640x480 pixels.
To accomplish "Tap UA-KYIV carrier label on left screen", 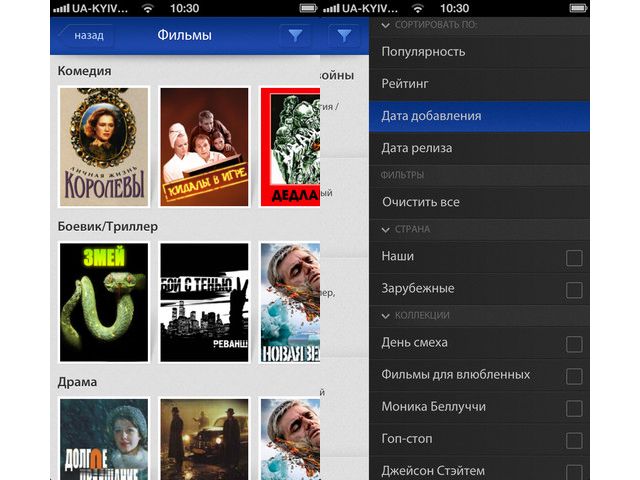I will [x=100, y=8].
